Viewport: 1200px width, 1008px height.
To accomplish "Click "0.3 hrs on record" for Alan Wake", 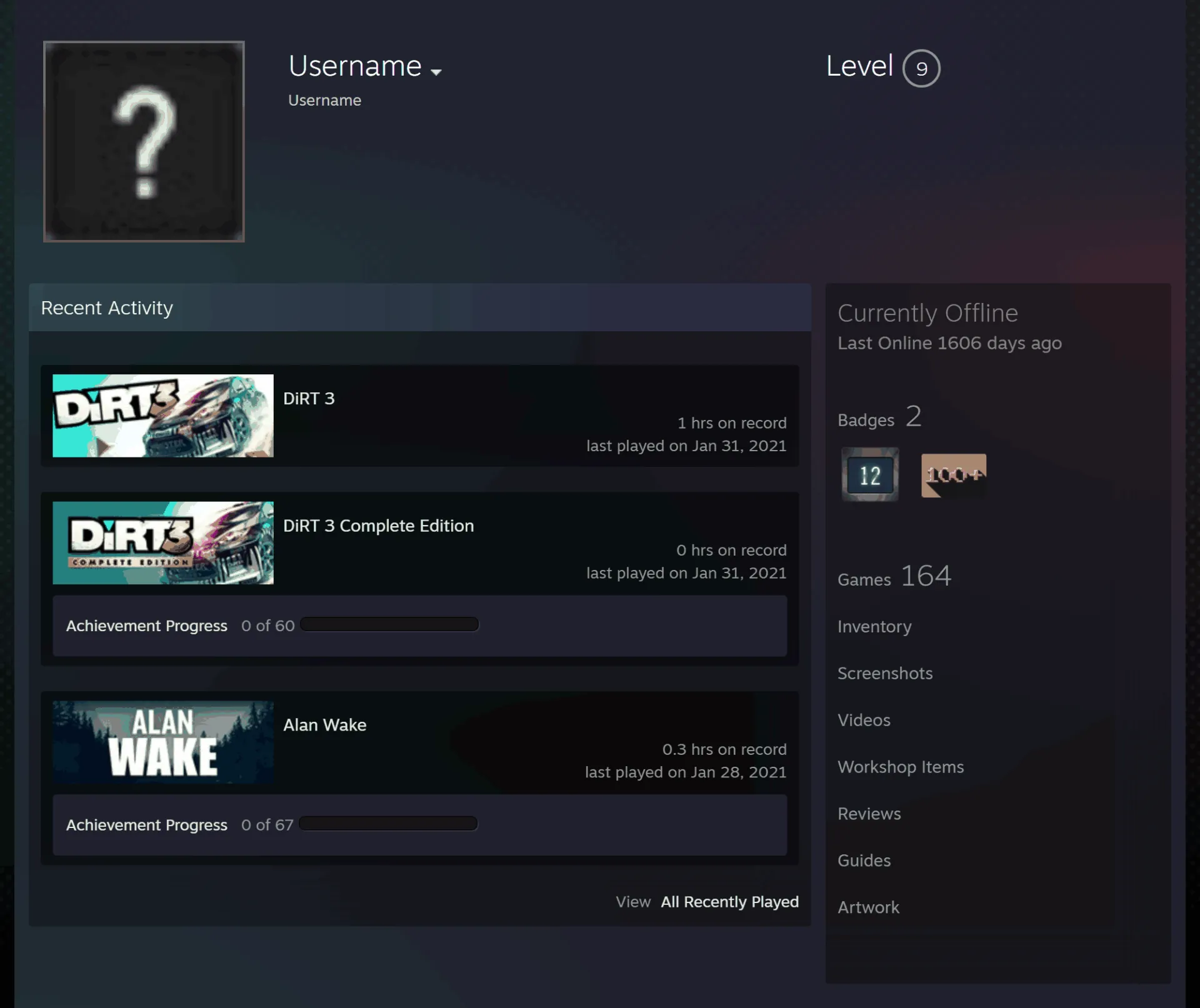I will point(724,749).
